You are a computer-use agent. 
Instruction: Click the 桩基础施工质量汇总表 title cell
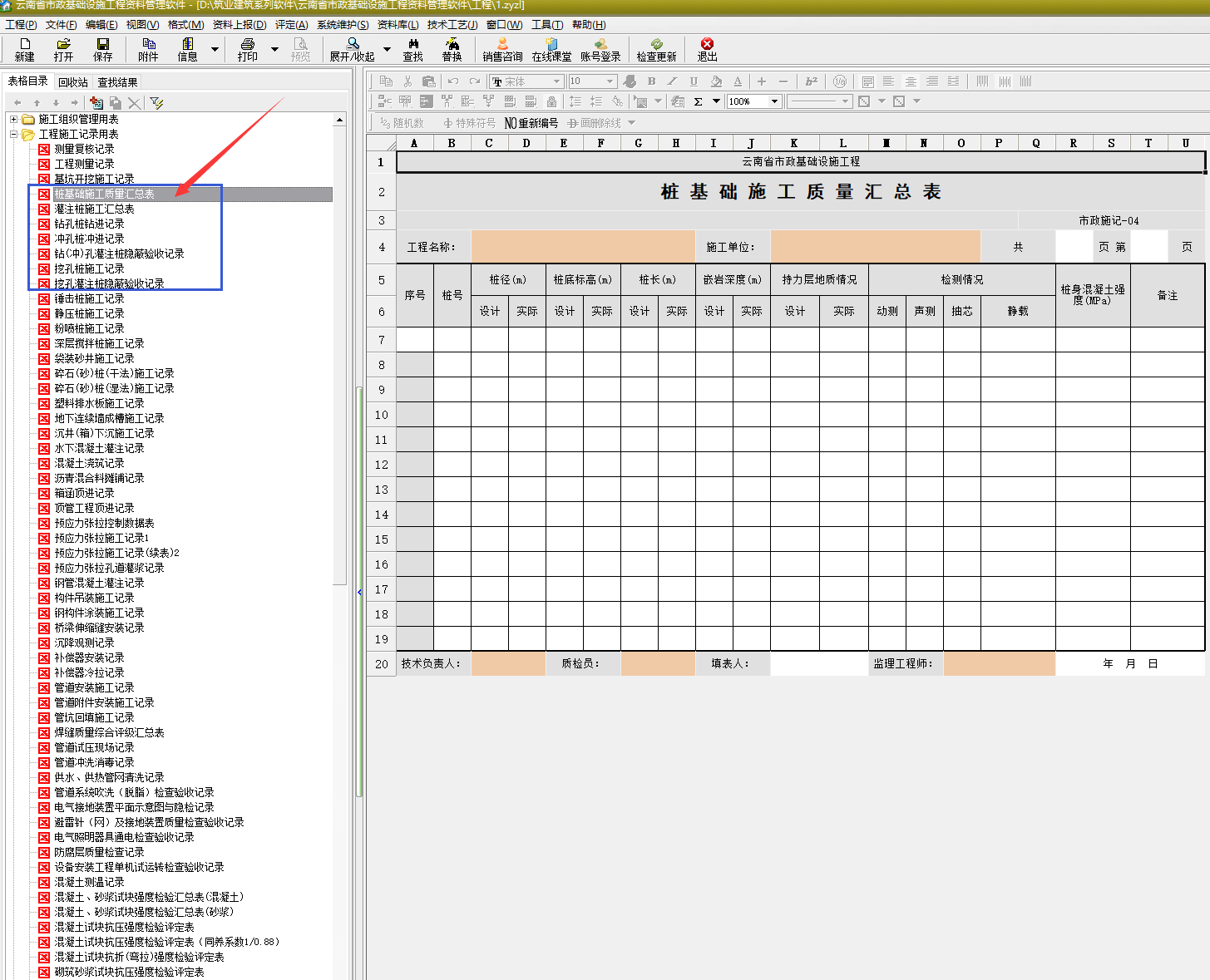click(x=800, y=192)
